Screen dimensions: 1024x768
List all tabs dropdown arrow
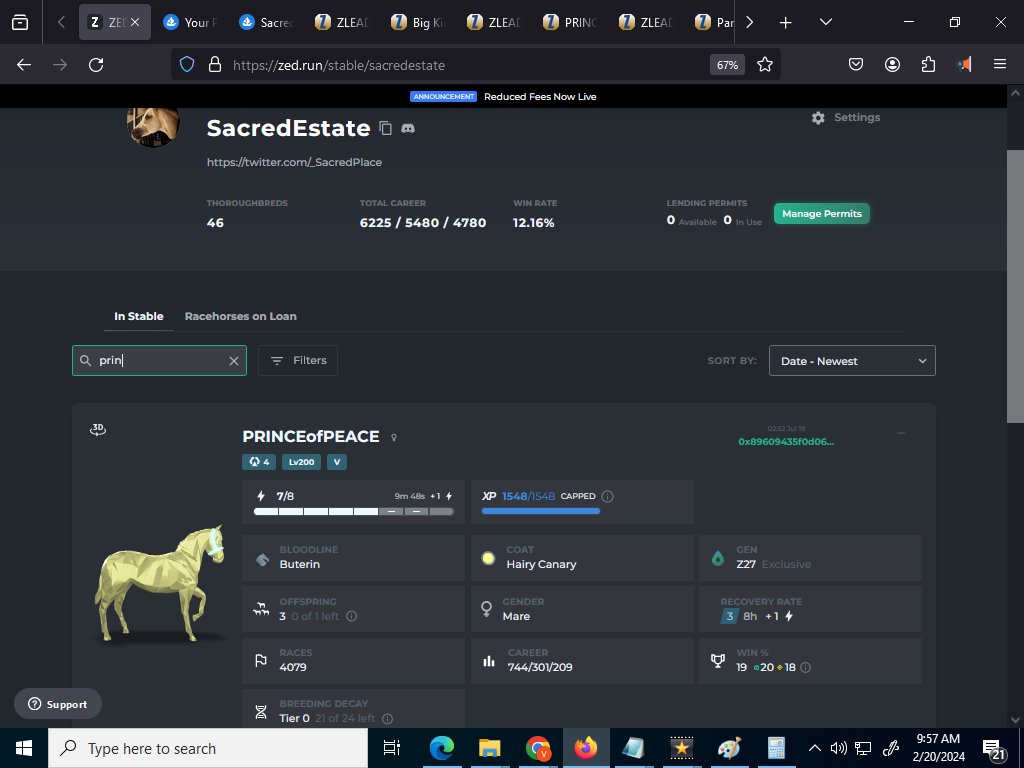(825, 23)
